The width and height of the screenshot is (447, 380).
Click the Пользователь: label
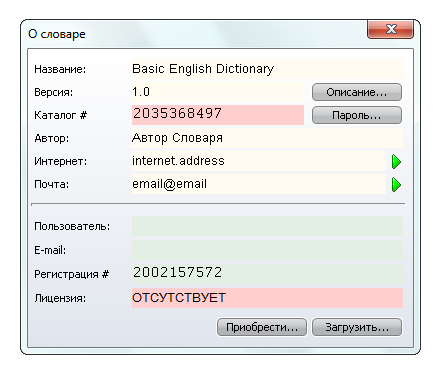coord(72,226)
